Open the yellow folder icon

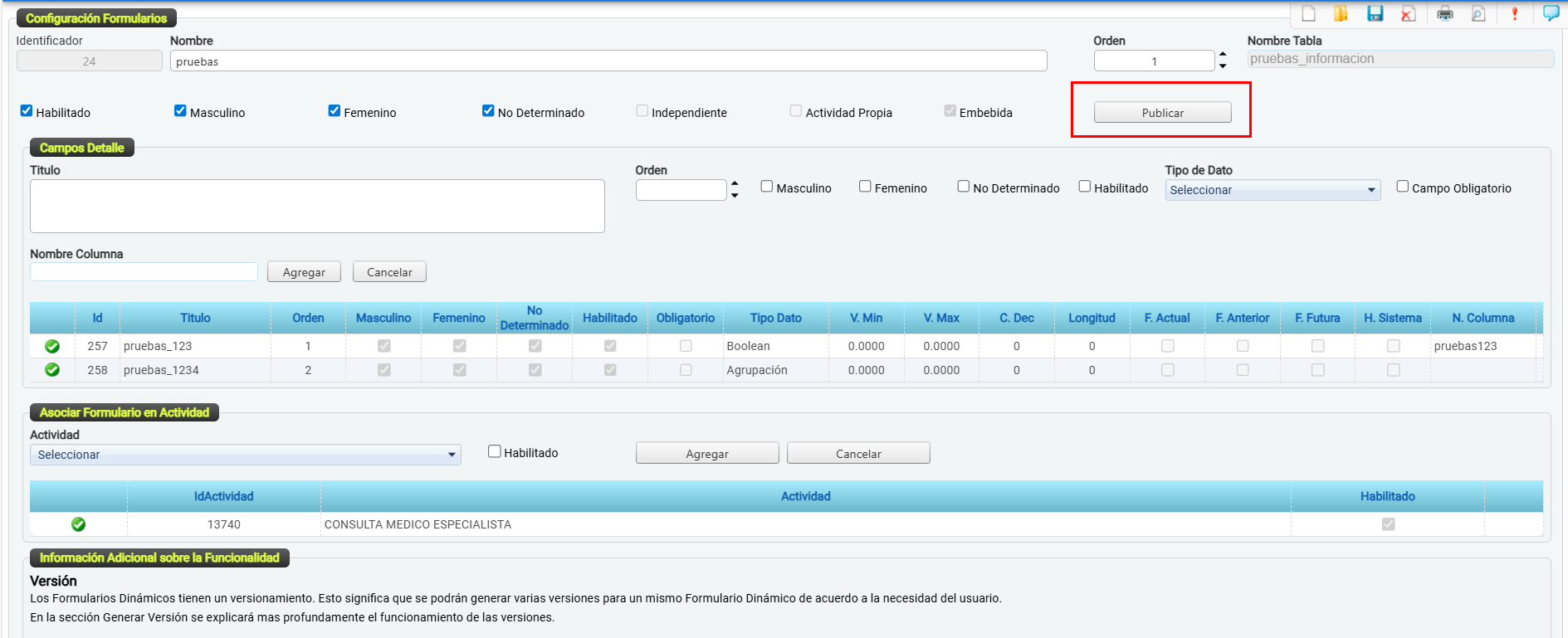click(x=1341, y=13)
